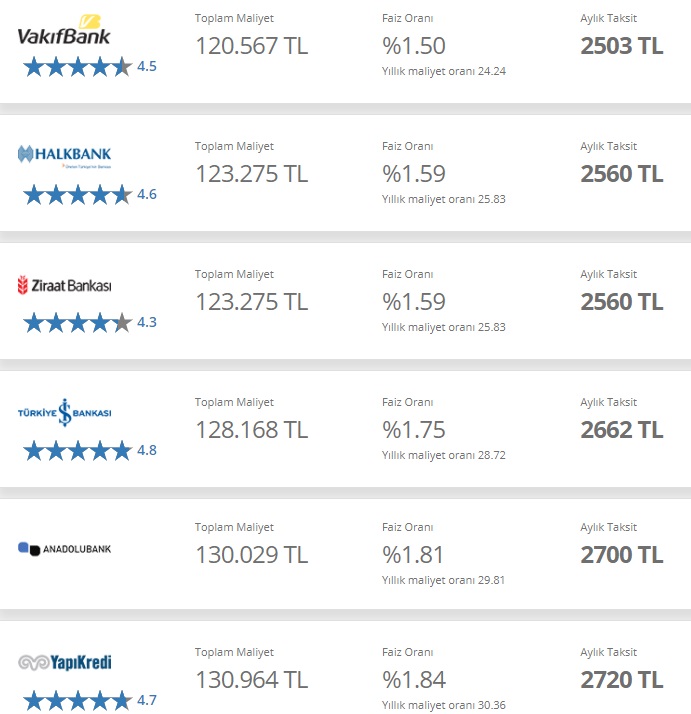Screen dimensions: 691x714
Task: Click VakıfBank's star rating
Action: coord(78,67)
